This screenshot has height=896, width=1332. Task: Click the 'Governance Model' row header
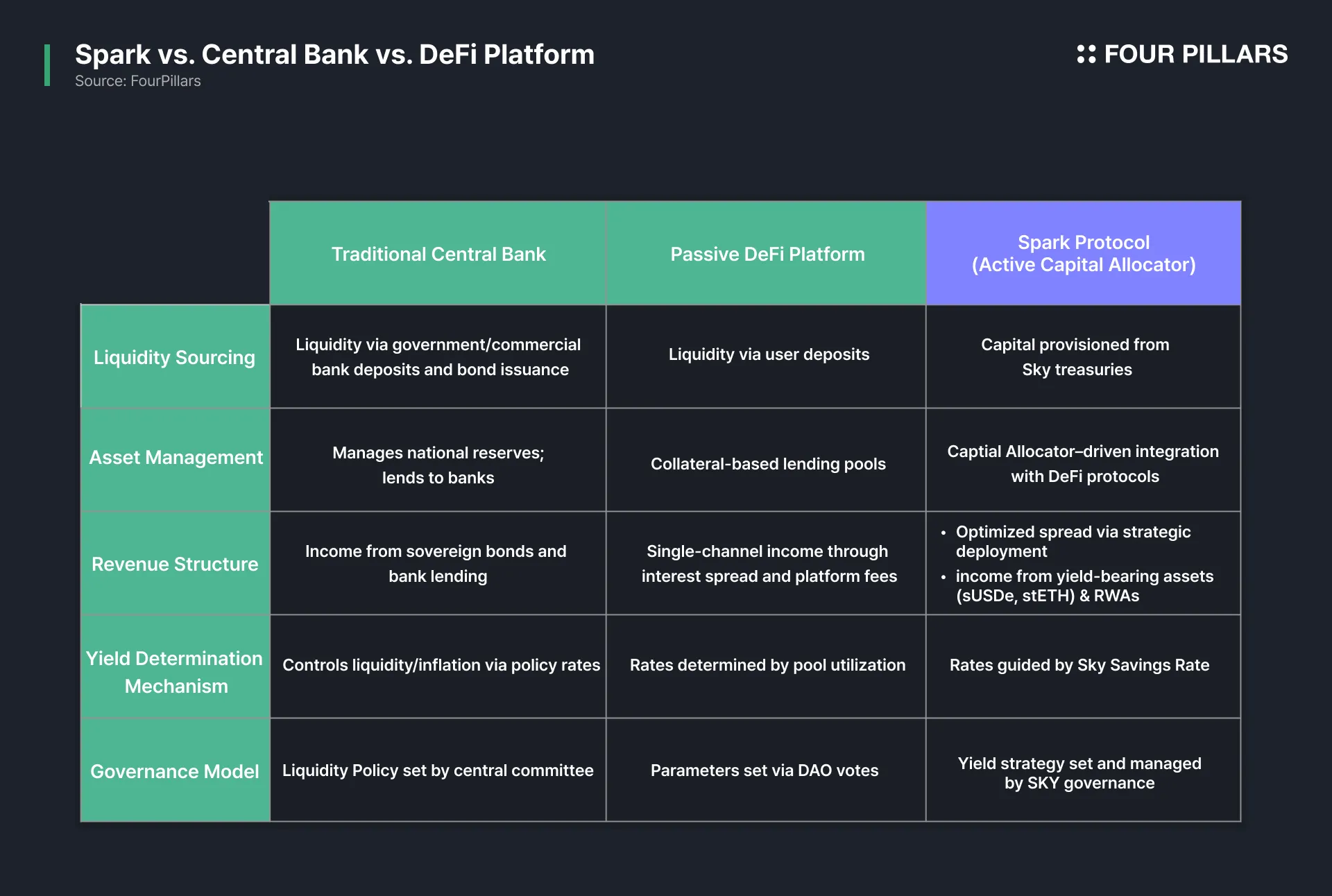pyautogui.click(x=175, y=770)
